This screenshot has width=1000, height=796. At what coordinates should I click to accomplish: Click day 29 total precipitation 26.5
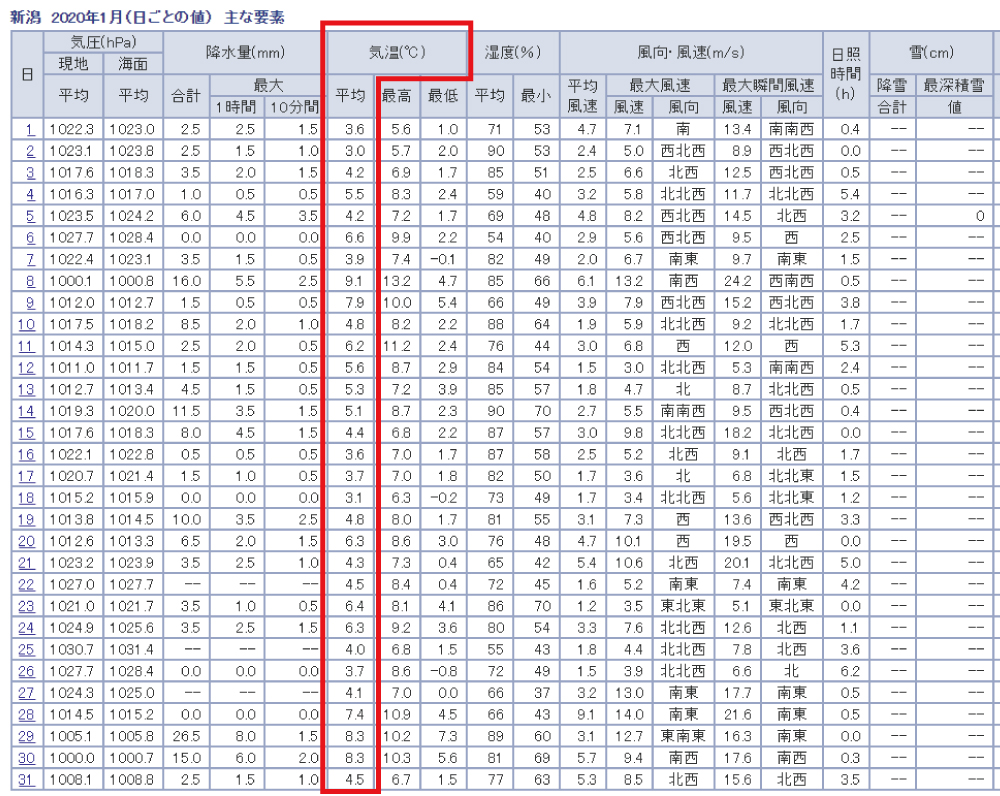coord(185,736)
